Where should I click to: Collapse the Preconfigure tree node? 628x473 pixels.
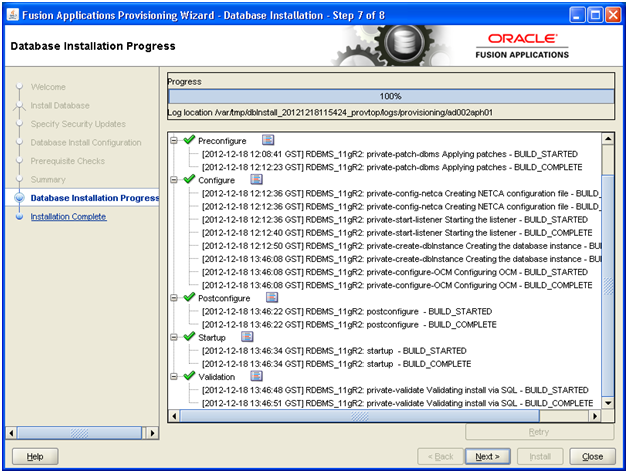click(174, 141)
